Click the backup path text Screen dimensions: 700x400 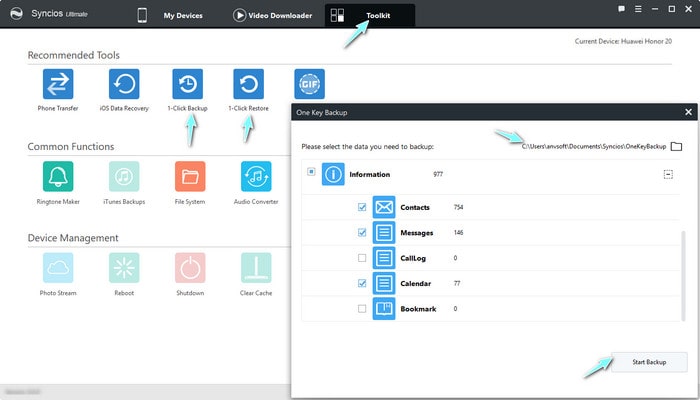point(594,146)
